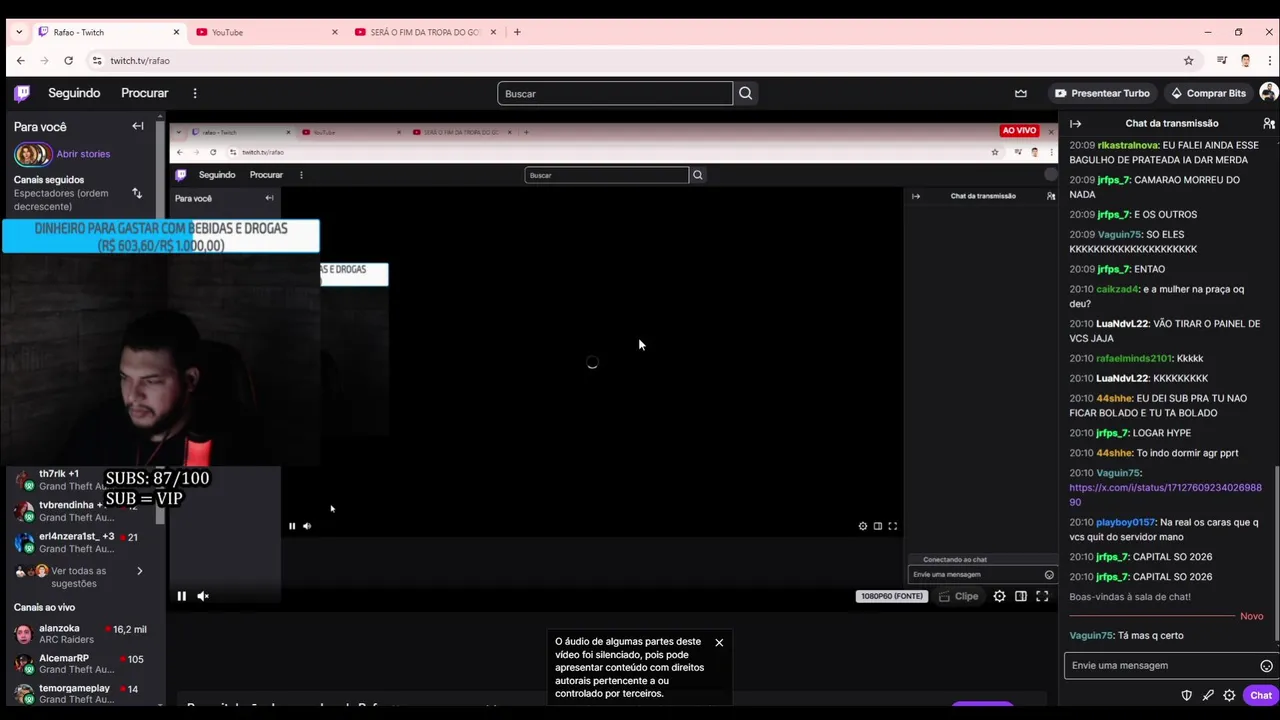Pause the stream in the main player
Screen dimensions: 1280x720
[x=181, y=596]
